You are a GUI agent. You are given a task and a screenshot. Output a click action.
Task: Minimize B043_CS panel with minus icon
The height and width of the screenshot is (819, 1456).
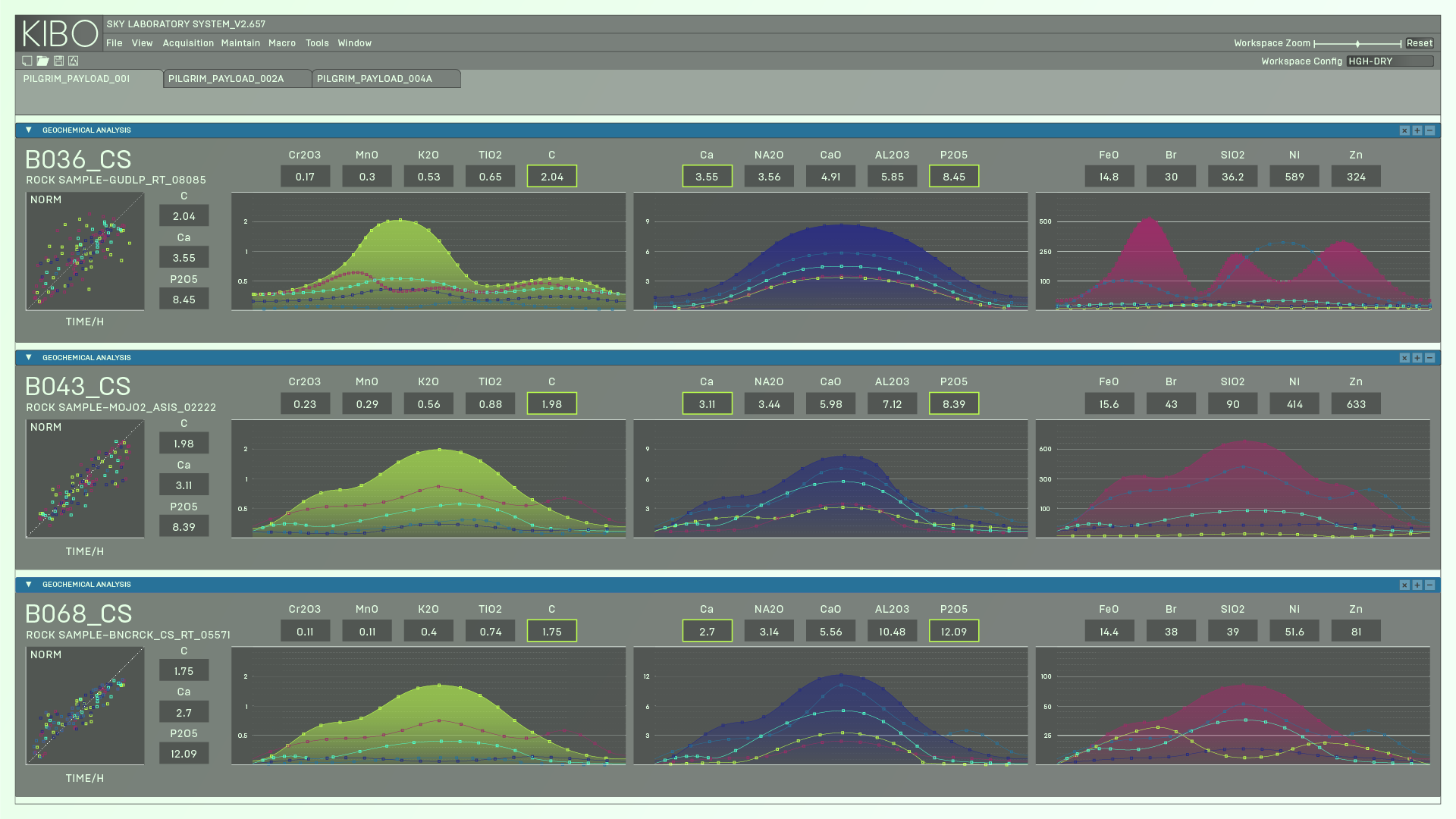[1429, 358]
